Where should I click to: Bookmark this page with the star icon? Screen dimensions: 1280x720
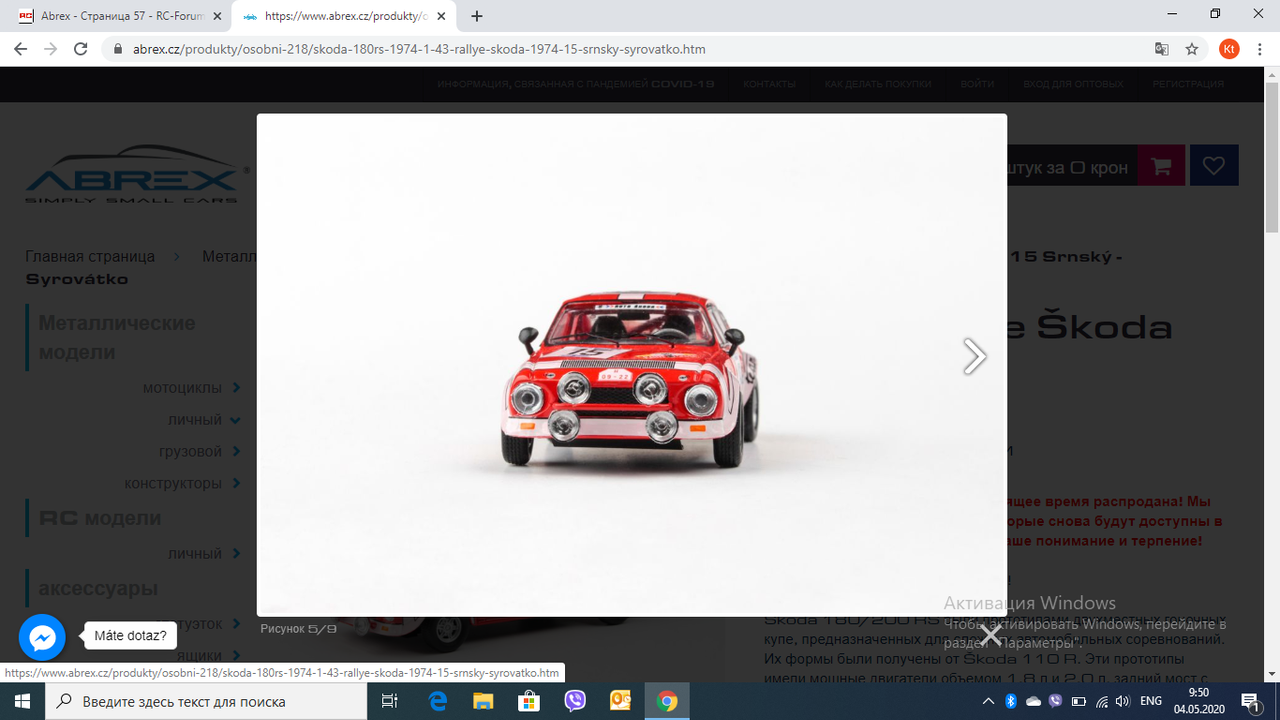[1192, 48]
